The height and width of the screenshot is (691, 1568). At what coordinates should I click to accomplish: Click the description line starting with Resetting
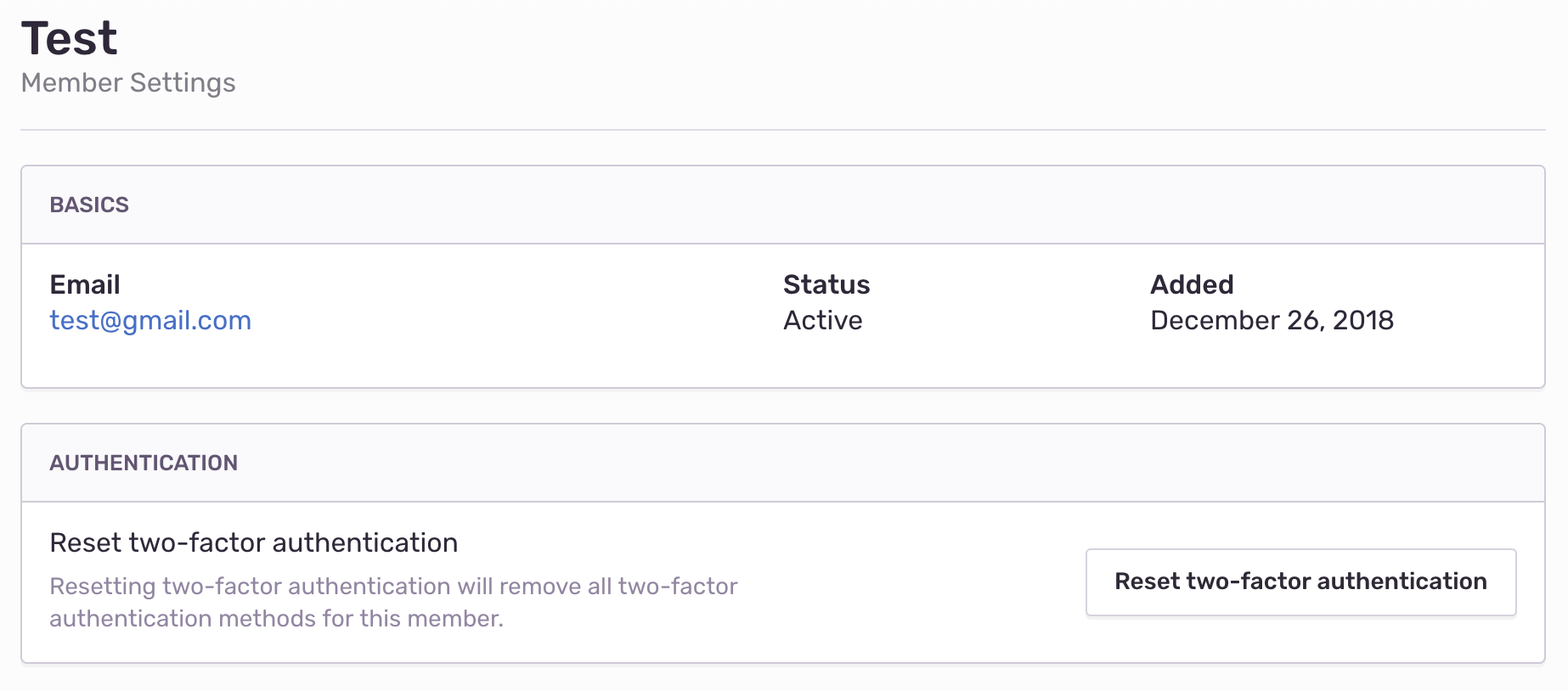point(393,587)
